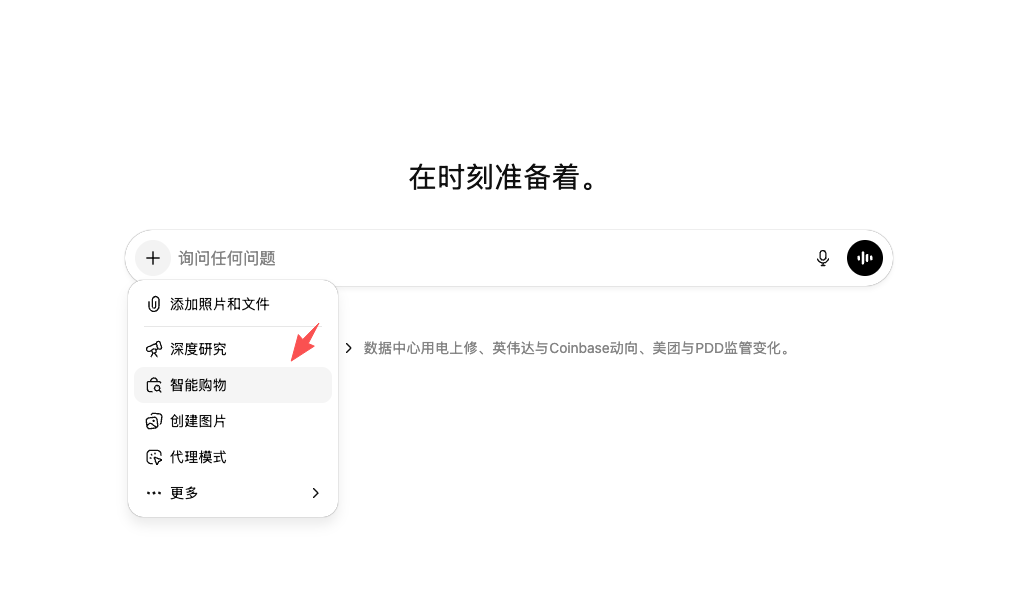
Task: Click the plus button in the input bar
Action: (x=153, y=258)
